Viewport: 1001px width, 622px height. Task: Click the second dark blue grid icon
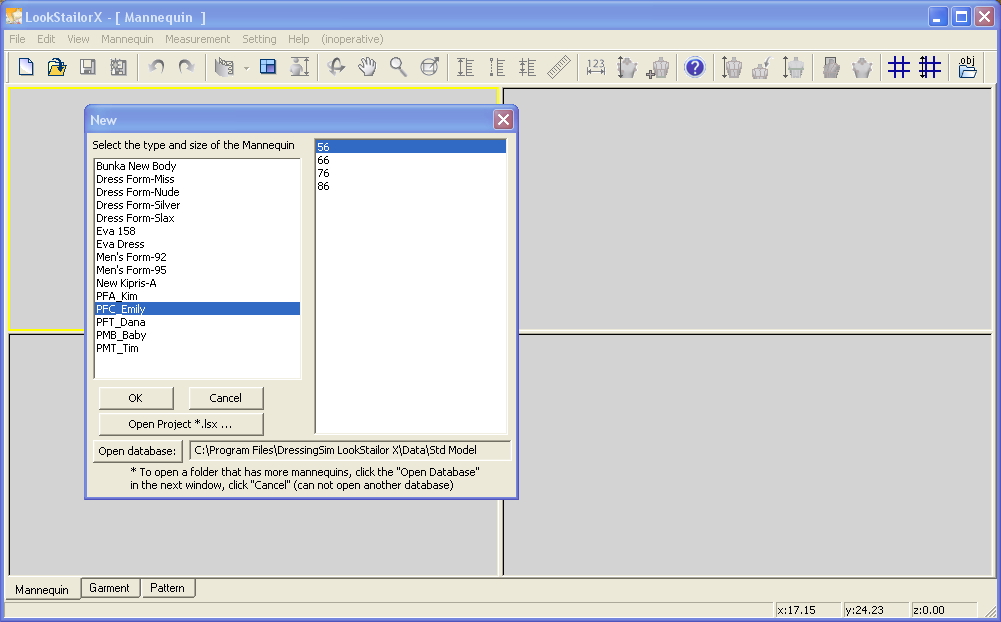pyautogui.click(x=930, y=67)
